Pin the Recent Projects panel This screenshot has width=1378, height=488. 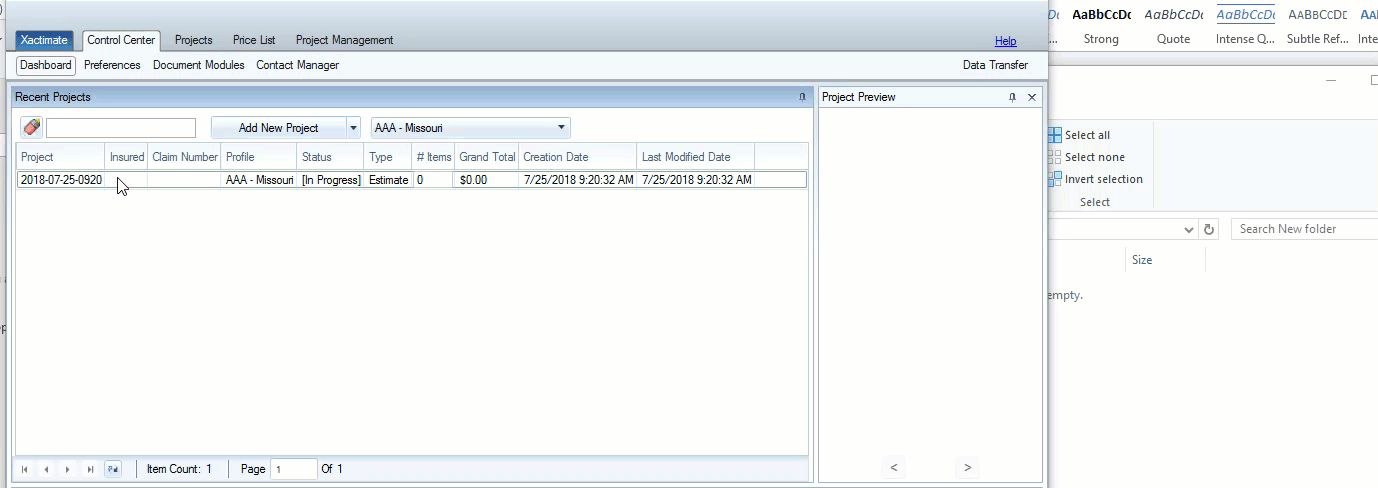(802, 97)
